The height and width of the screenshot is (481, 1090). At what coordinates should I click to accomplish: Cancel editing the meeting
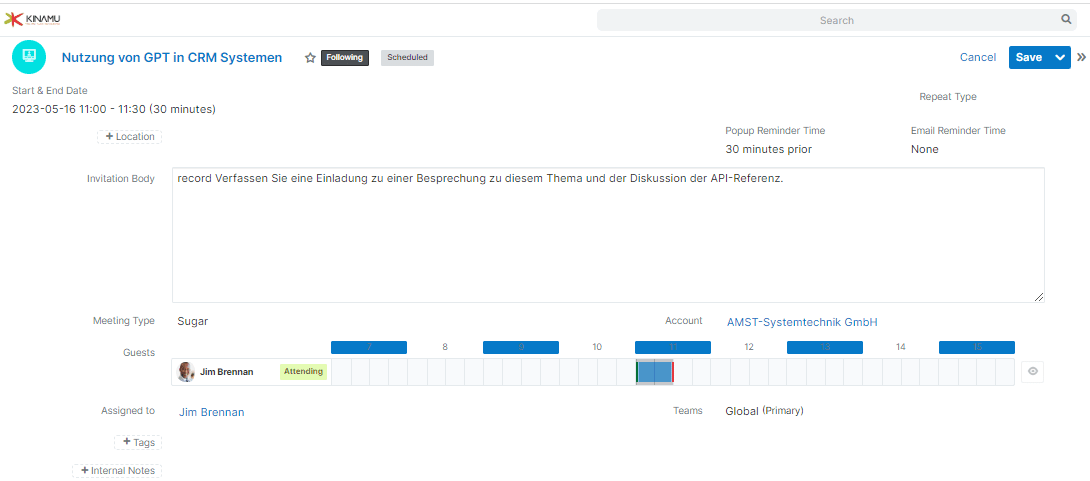click(x=977, y=58)
